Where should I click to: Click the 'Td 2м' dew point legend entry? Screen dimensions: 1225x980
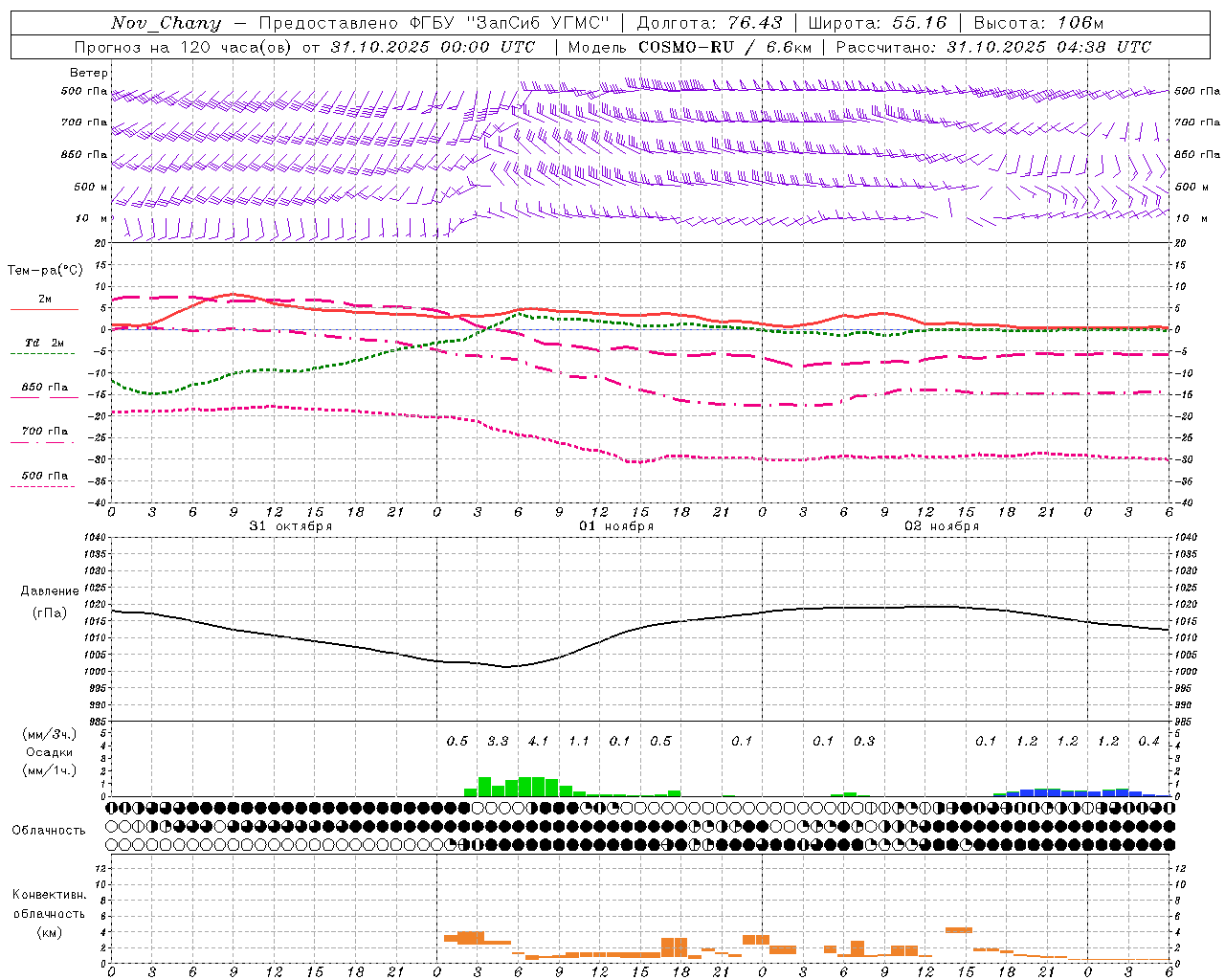(45, 343)
